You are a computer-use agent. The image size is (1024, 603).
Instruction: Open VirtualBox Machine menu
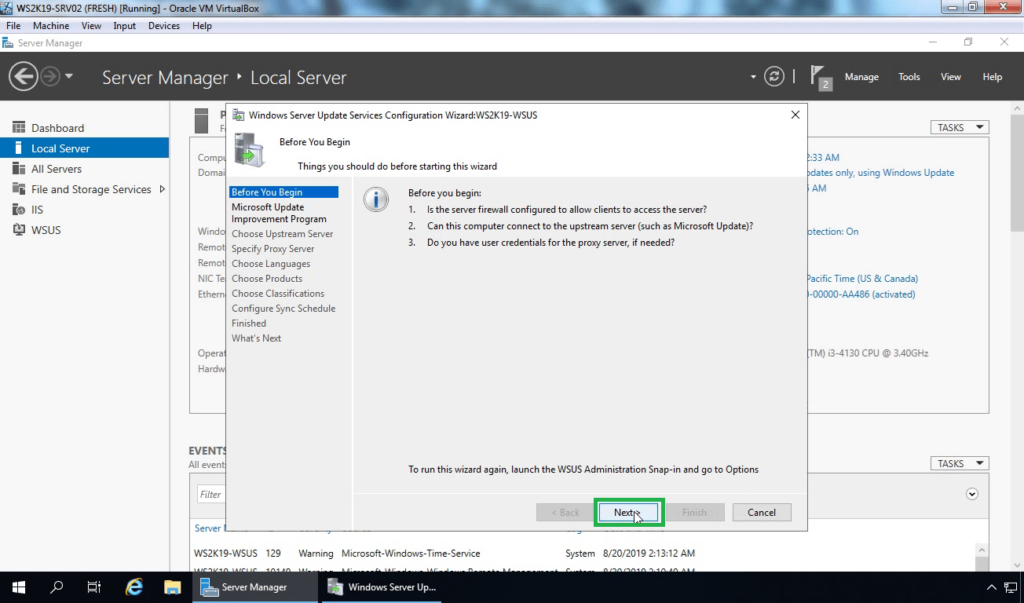[x=51, y=25]
